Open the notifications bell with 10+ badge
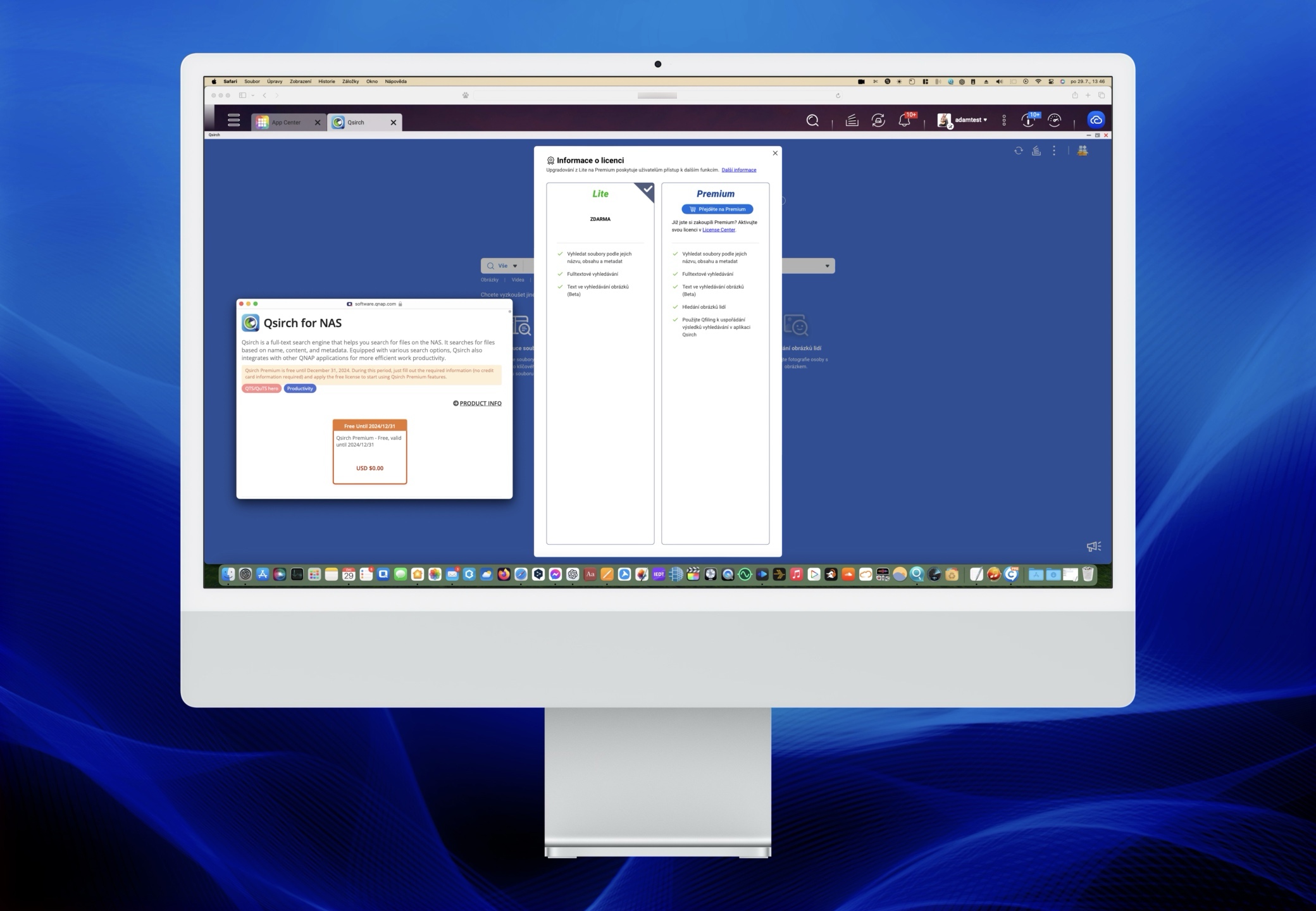 (x=904, y=120)
